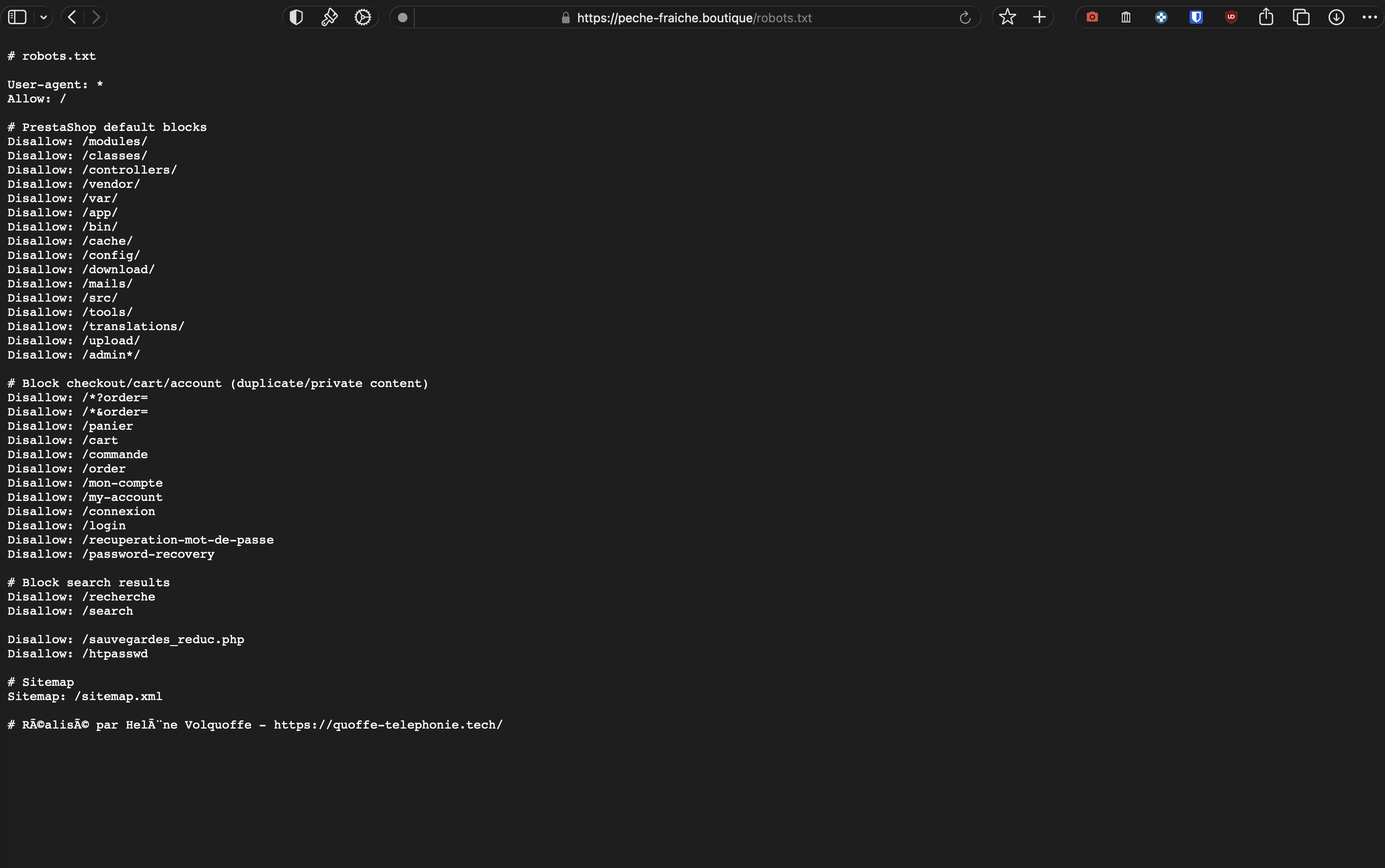Toggle the sidebar panel button

(x=17, y=17)
